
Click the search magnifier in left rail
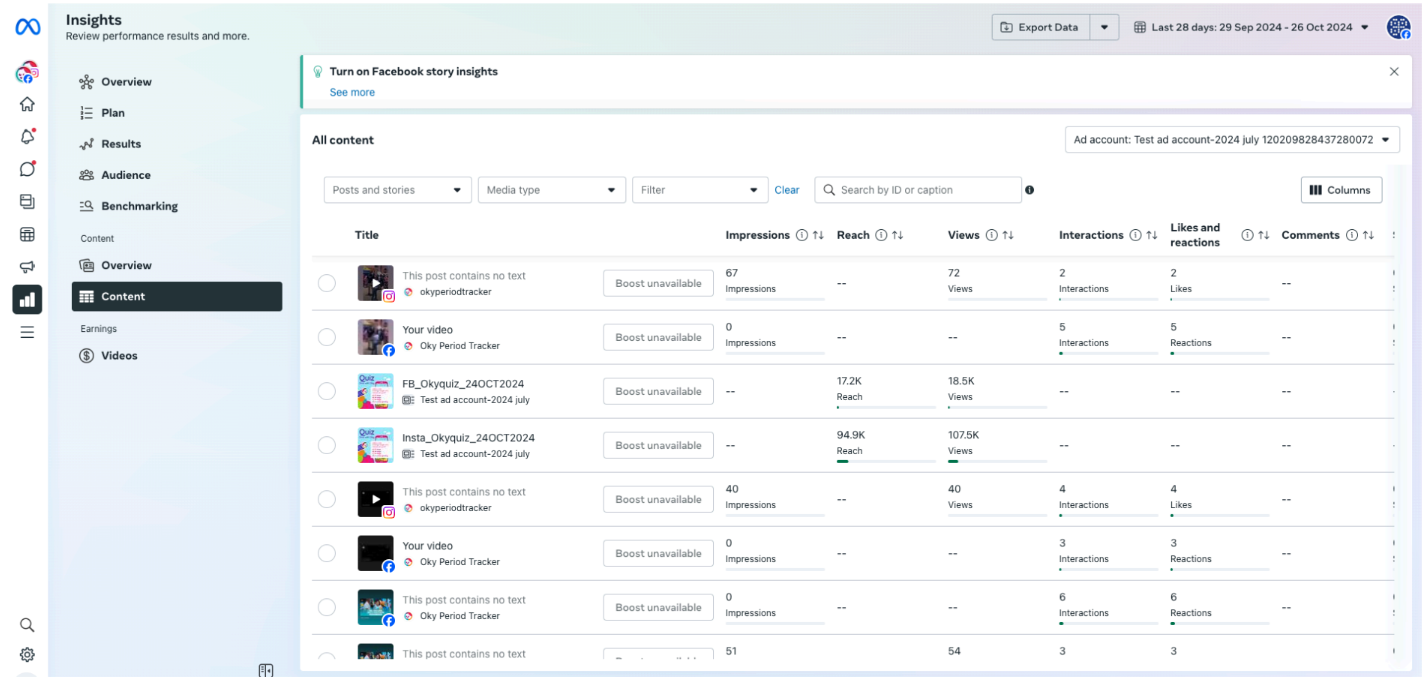(27, 625)
